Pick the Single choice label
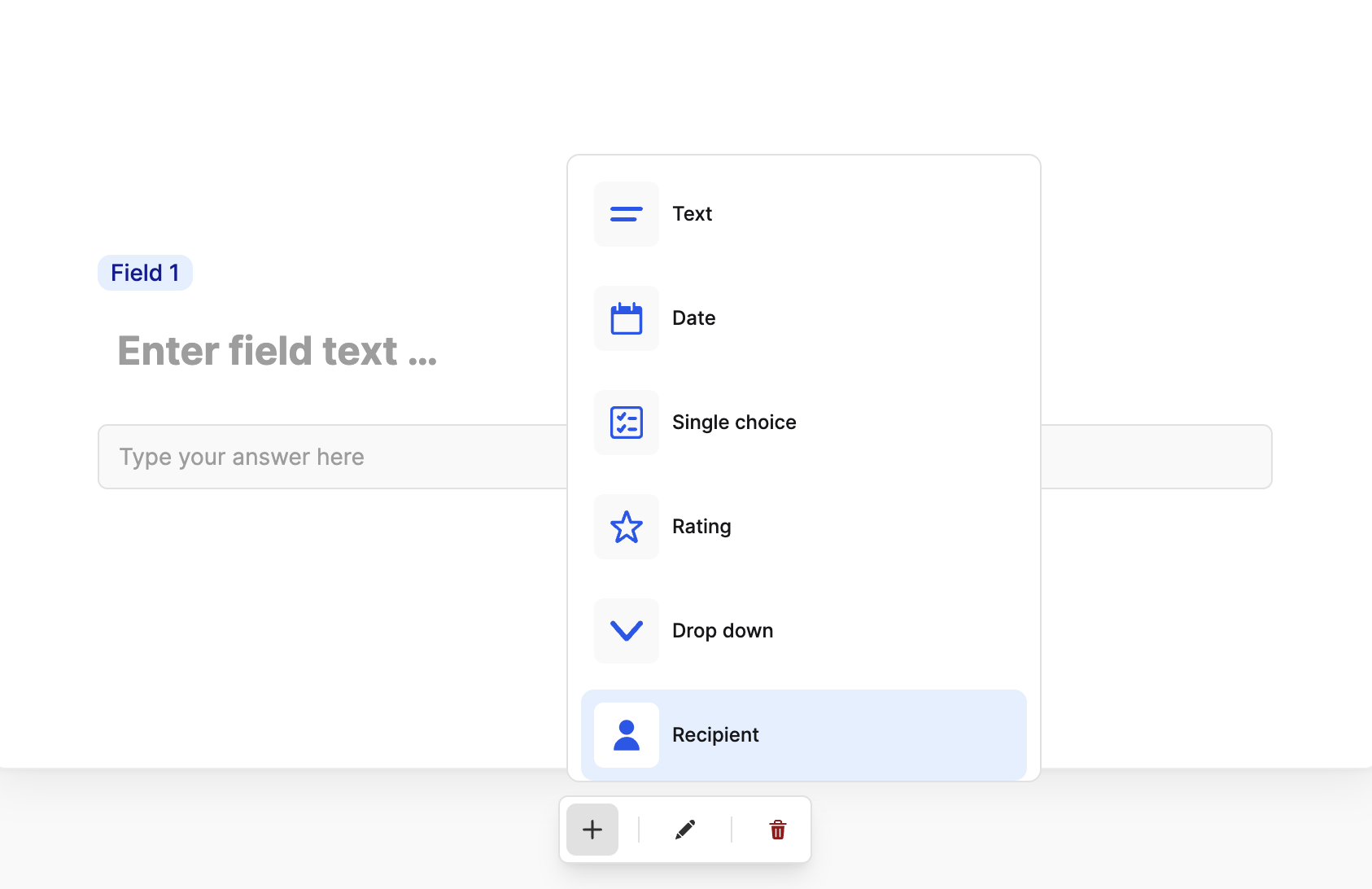The height and width of the screenshot is (889, 1372). tap(734, 423)
